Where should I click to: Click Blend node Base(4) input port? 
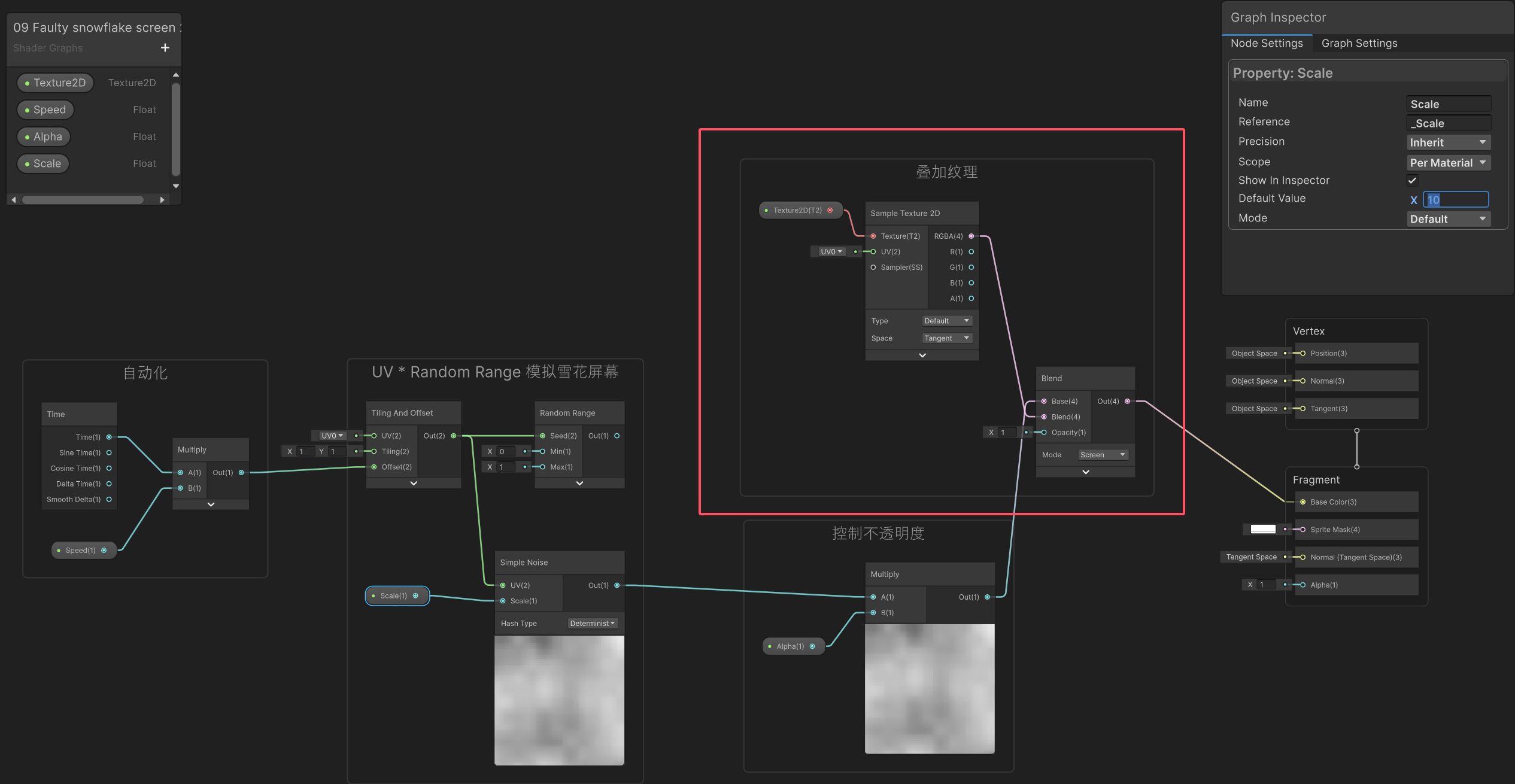[1044, 402]
